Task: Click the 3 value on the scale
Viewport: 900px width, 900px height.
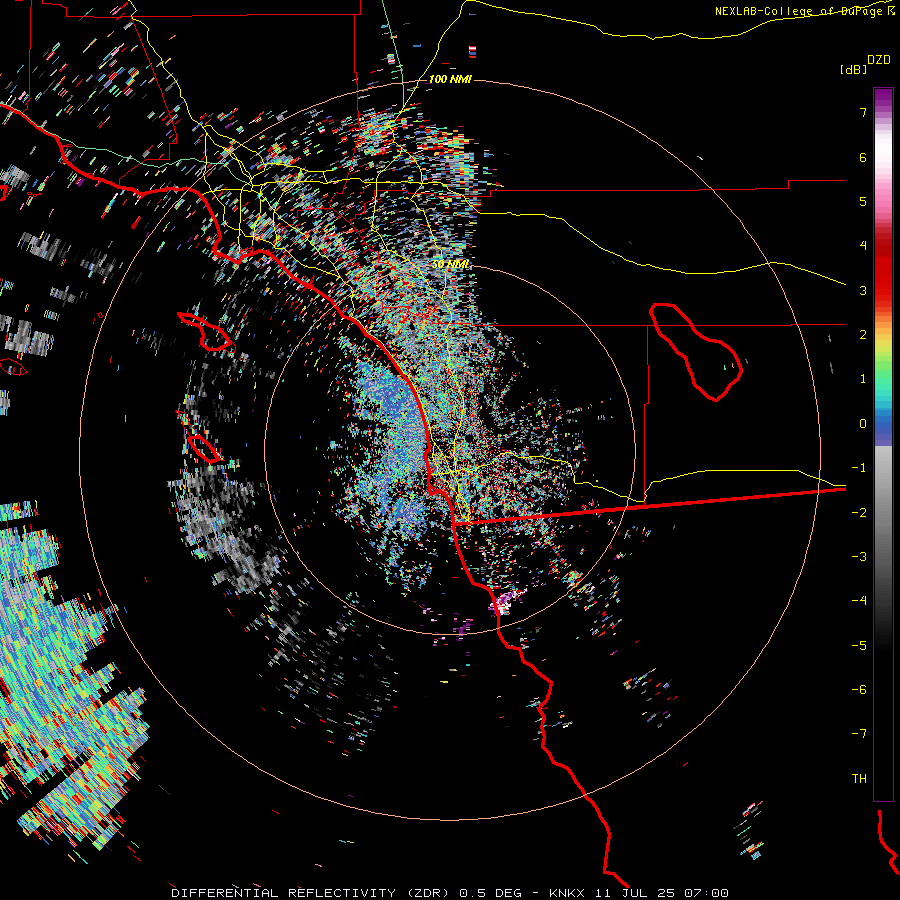Action: pos(863,290)
